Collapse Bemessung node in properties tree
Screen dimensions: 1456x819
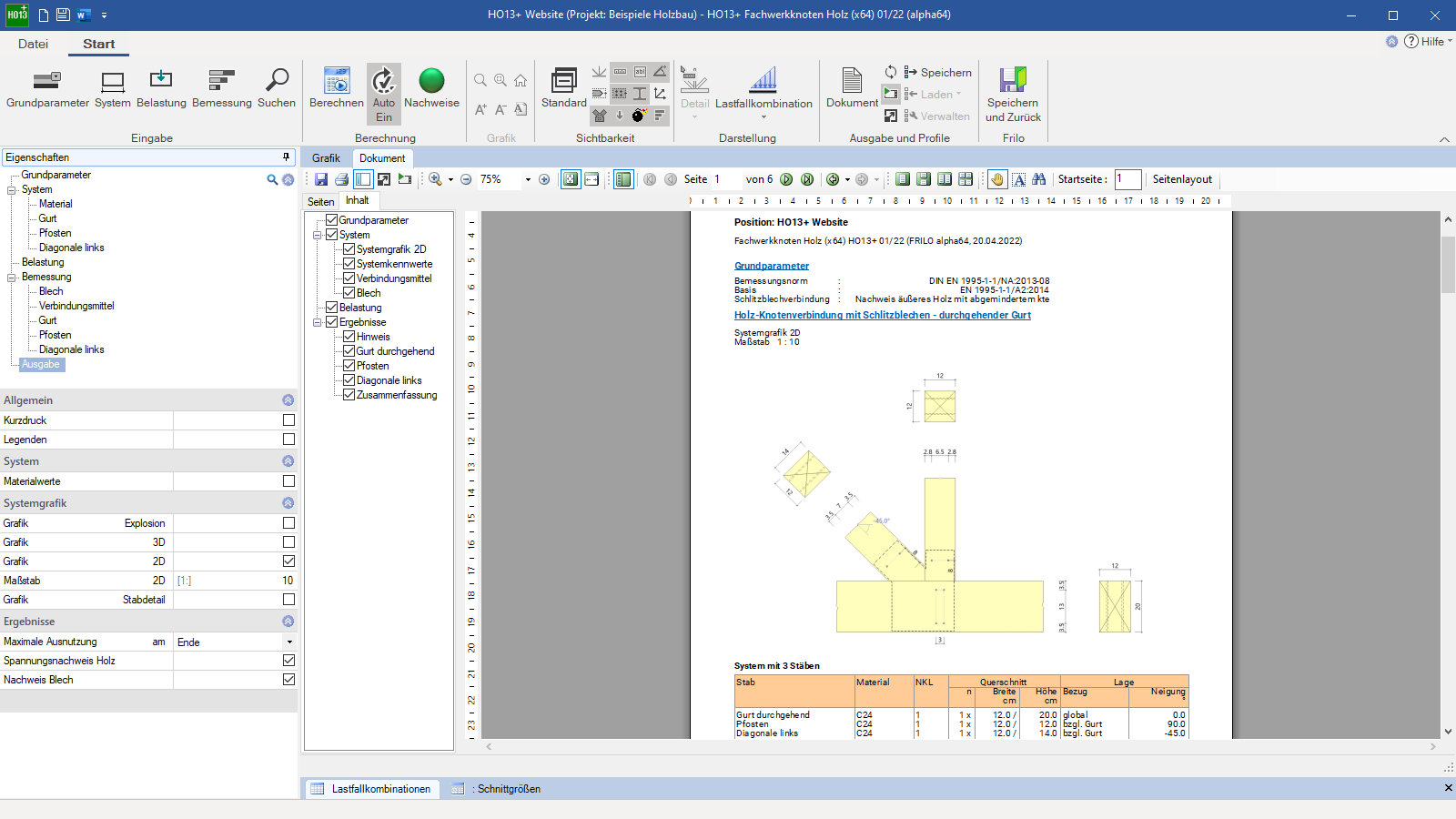click(12, 278)
